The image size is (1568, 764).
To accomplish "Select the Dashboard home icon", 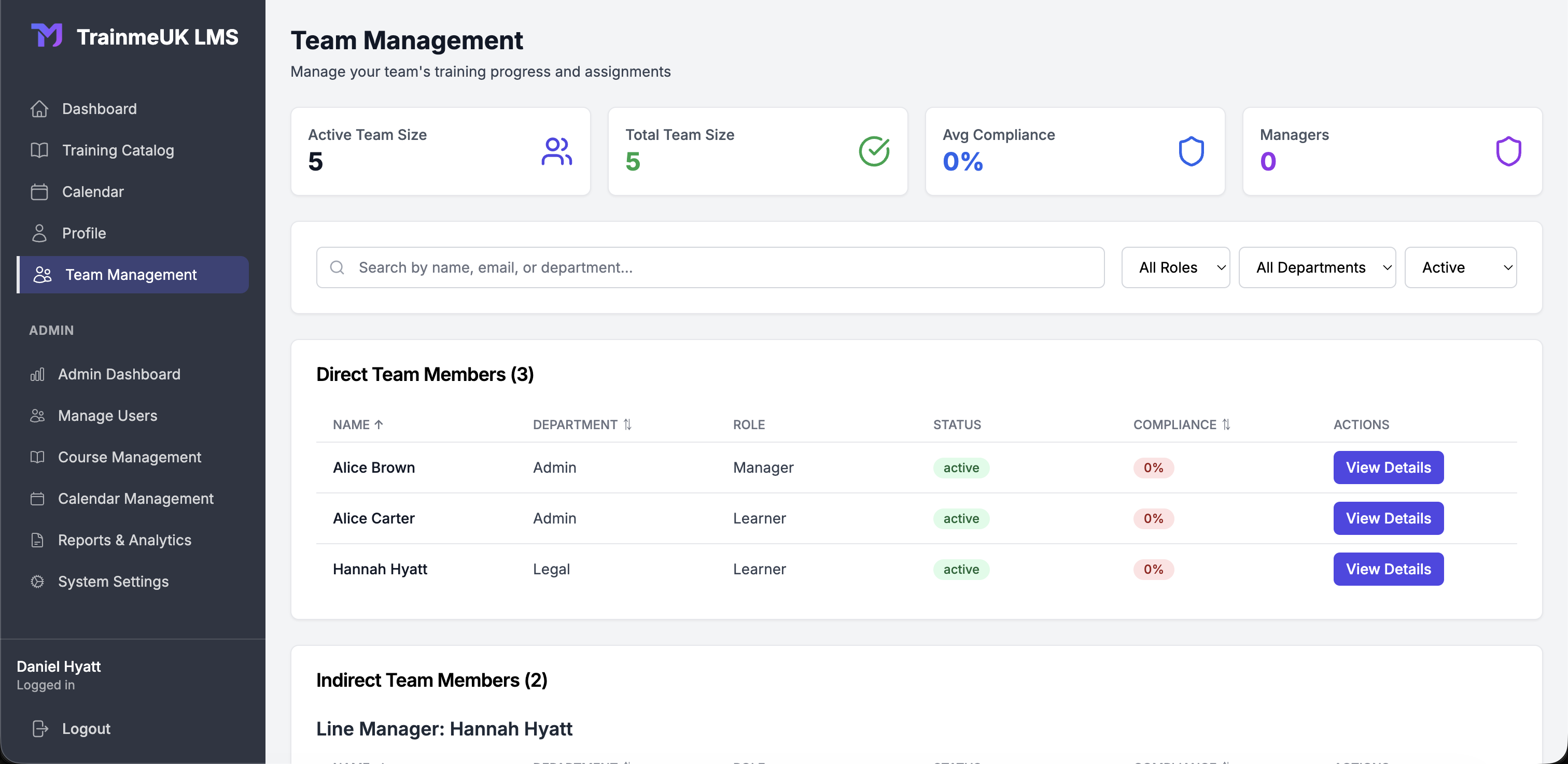I will coord(39,108).
